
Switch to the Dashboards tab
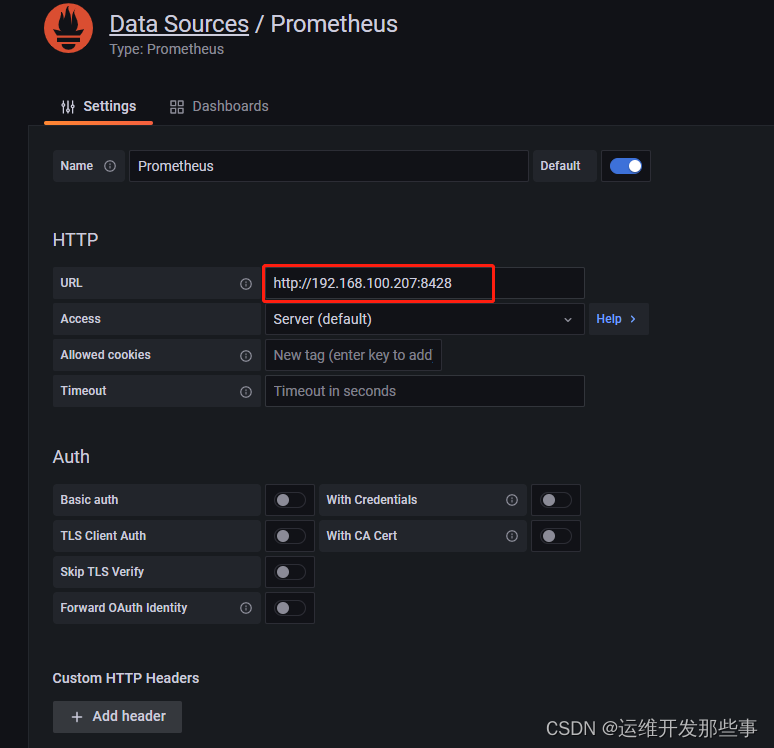219,107
